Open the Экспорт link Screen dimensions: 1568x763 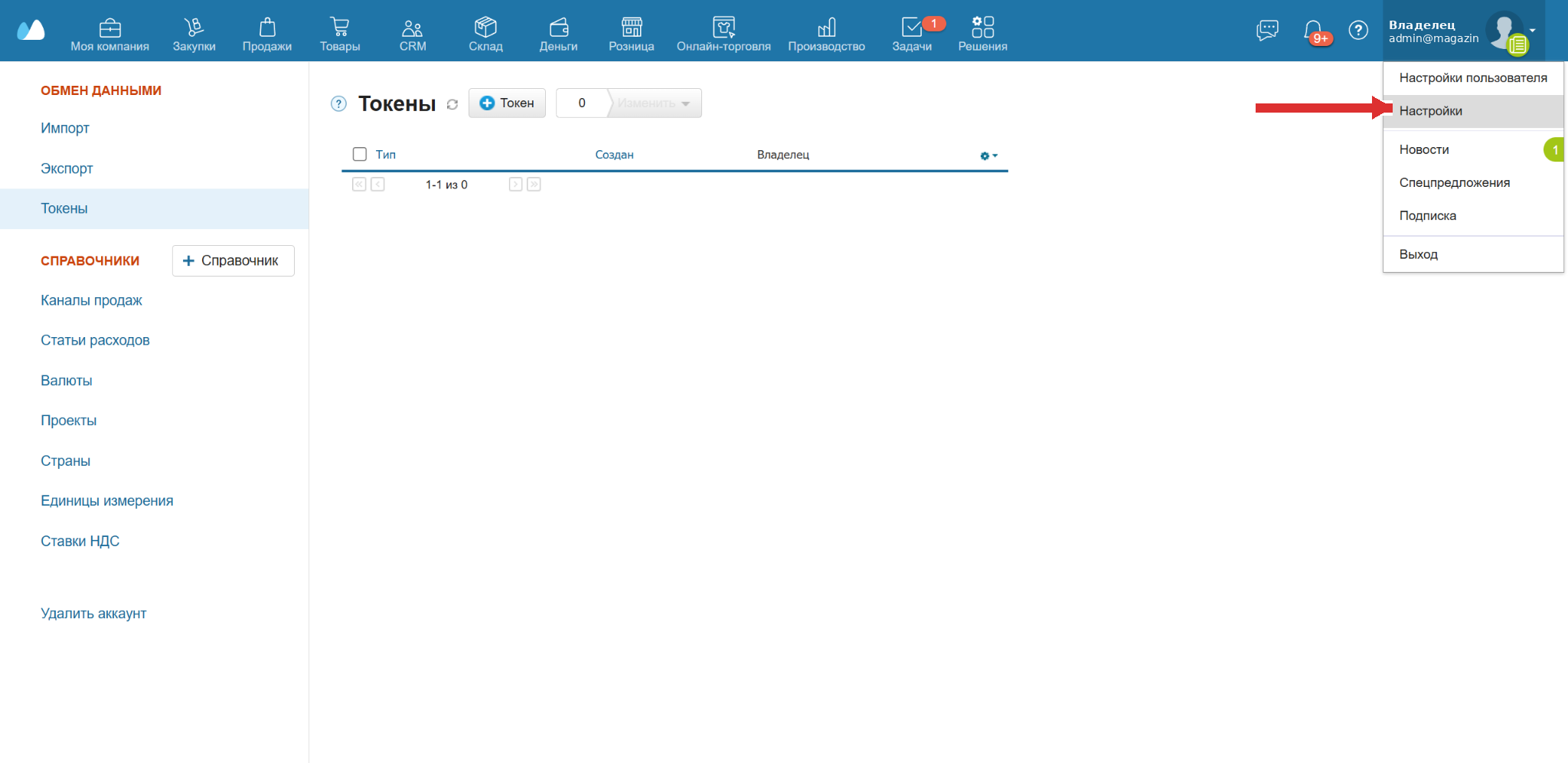67,169
